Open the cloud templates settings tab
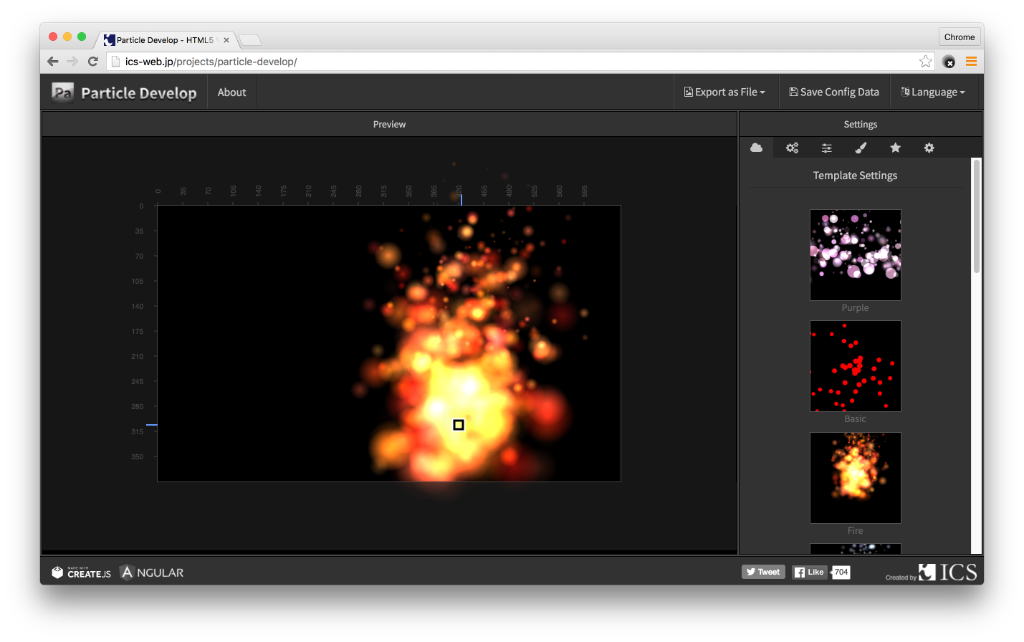1024x642 pixels. pyautogui.click(x=756, y=148)
